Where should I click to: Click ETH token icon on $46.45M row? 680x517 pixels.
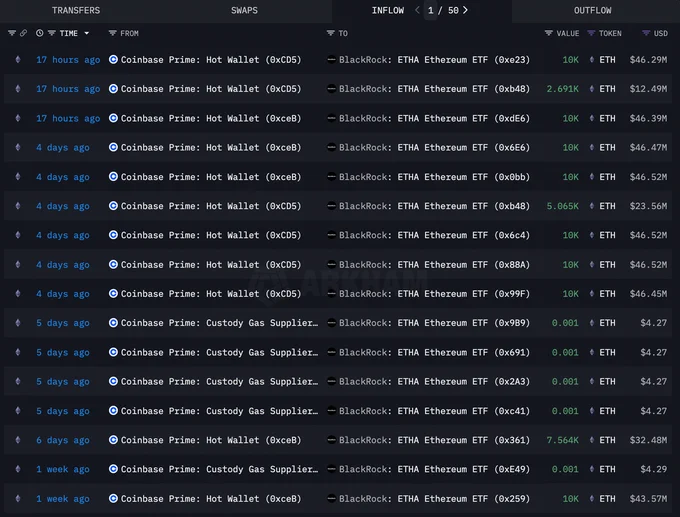[x=592, y=294]
